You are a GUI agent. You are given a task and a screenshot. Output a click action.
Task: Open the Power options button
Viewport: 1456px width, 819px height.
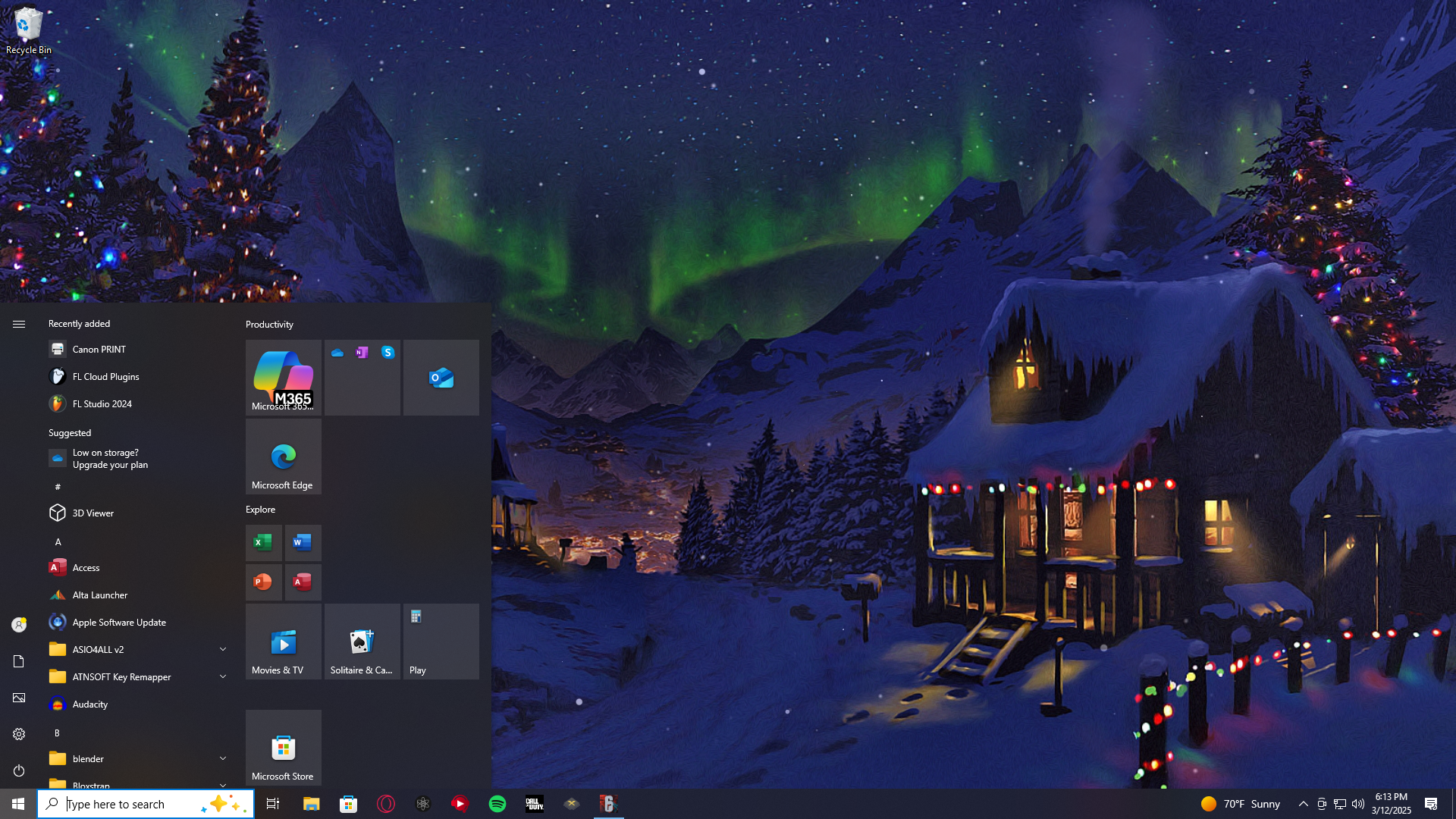pos(19,770)
